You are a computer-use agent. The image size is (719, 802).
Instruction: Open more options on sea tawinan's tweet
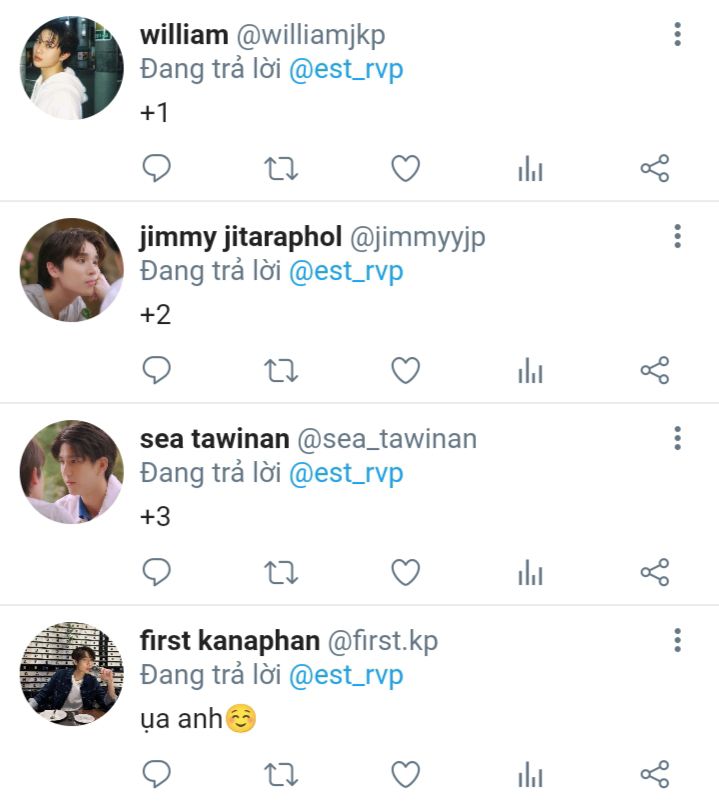pos(678,438)
